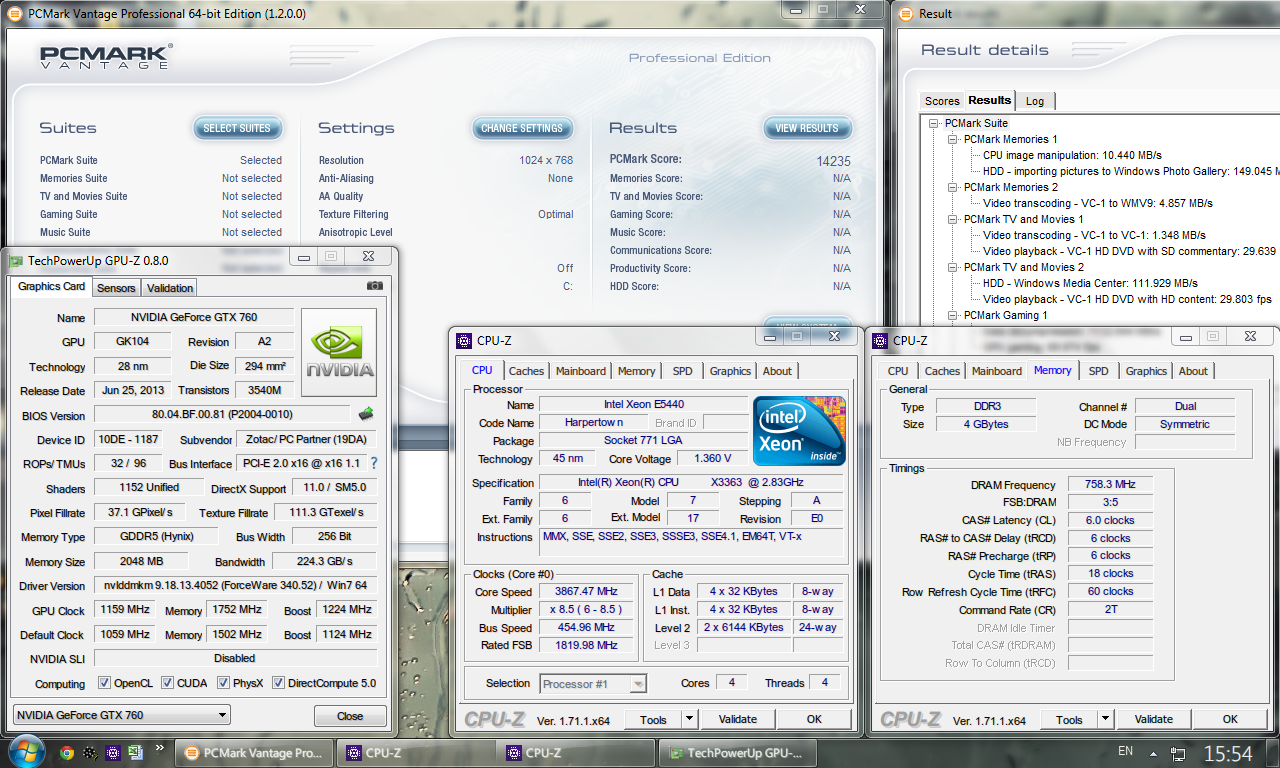Open CPU-Z from the quick launch icons
The height and width of the screenshot is (768, 1280).
(x=112, y=753)
